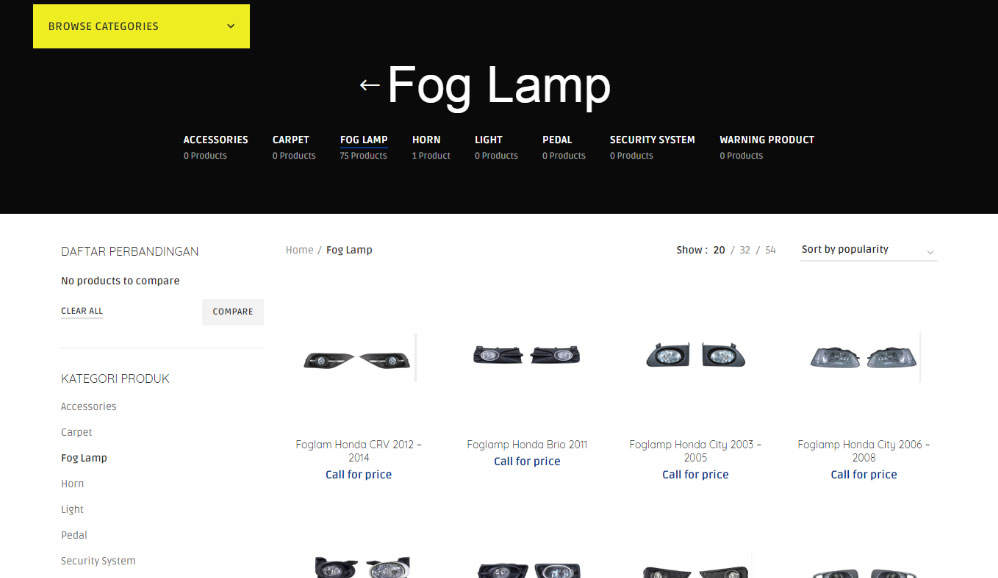Viewport: 998px width, 578px height.
Task: Show 54 products per page
Action: tap(770, 250)
